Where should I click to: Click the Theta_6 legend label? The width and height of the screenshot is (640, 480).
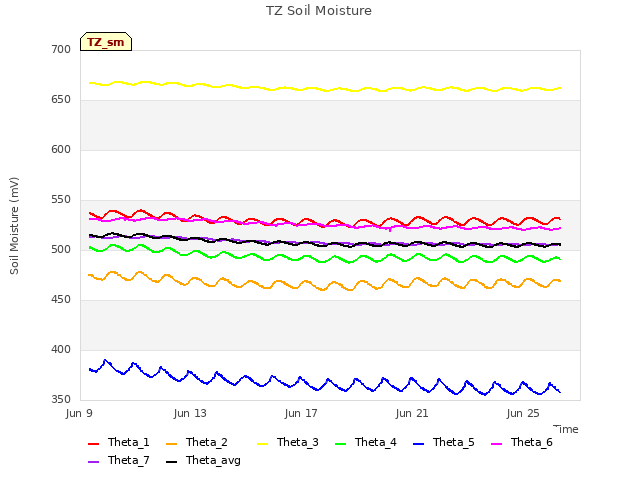[531, 442]
